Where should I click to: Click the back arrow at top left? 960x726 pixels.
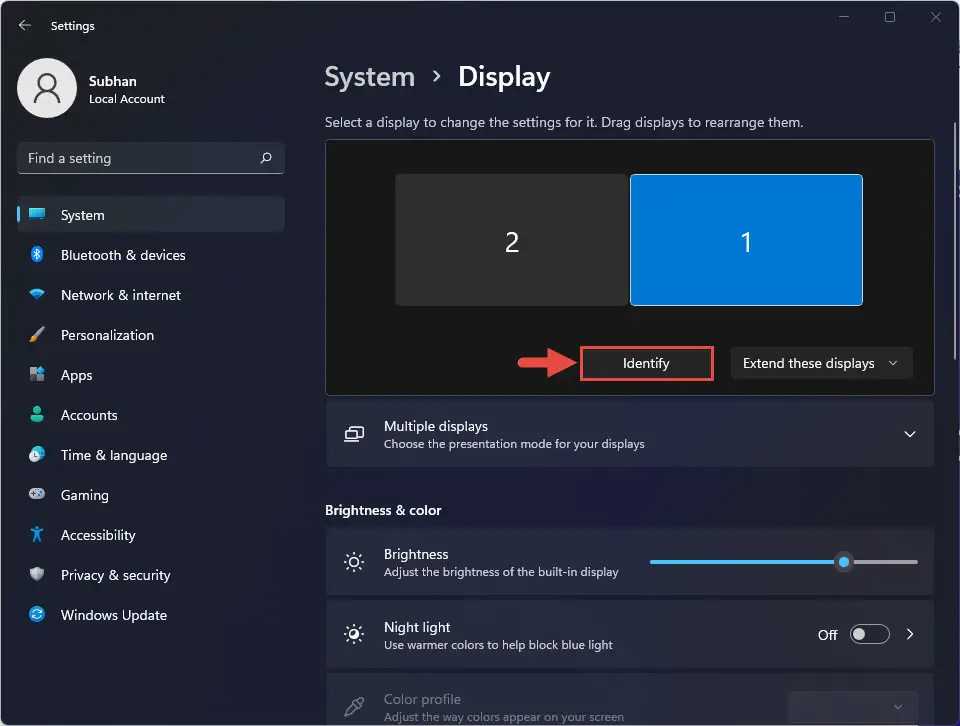point(24,25)
